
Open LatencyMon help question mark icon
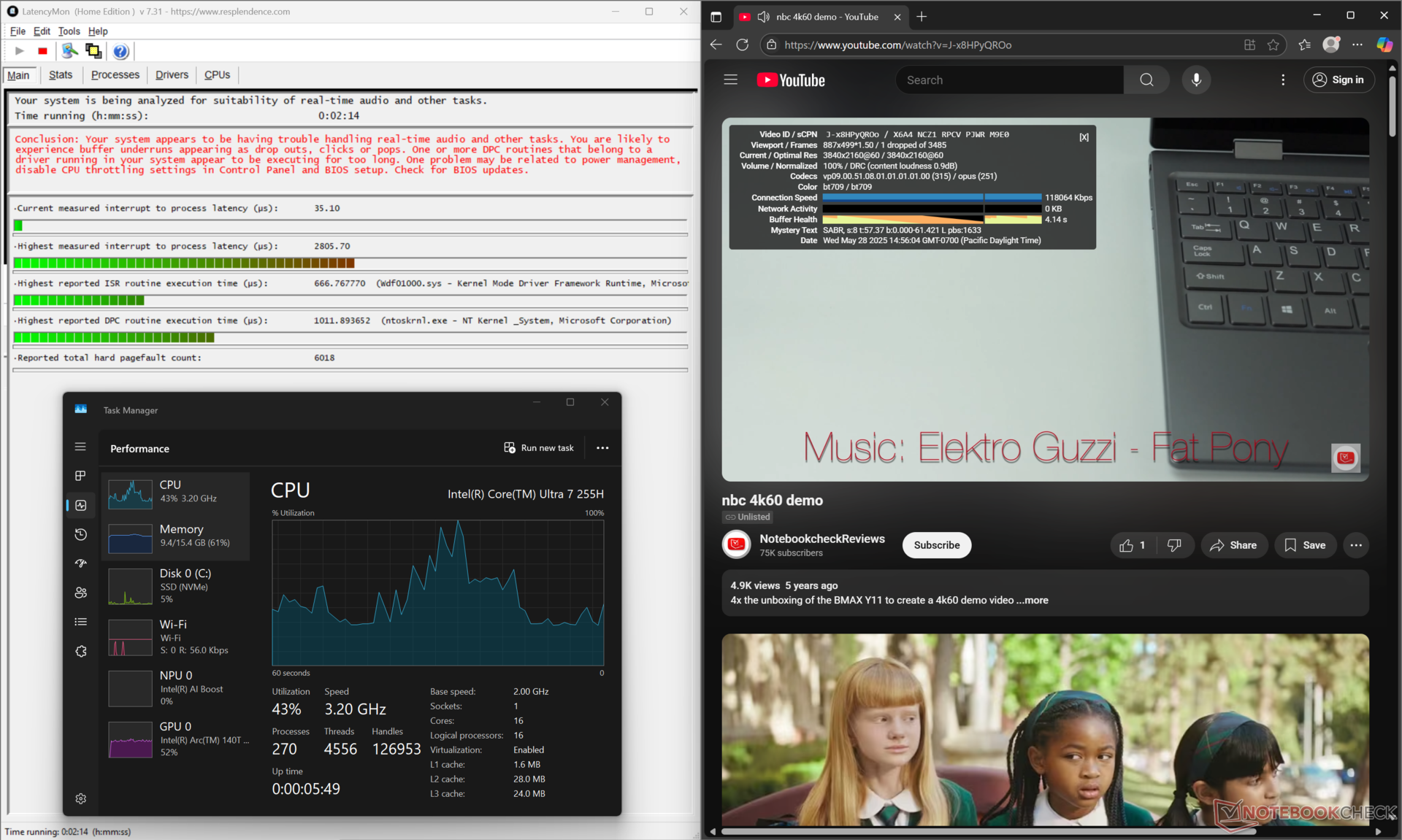(x=121, y=51)
